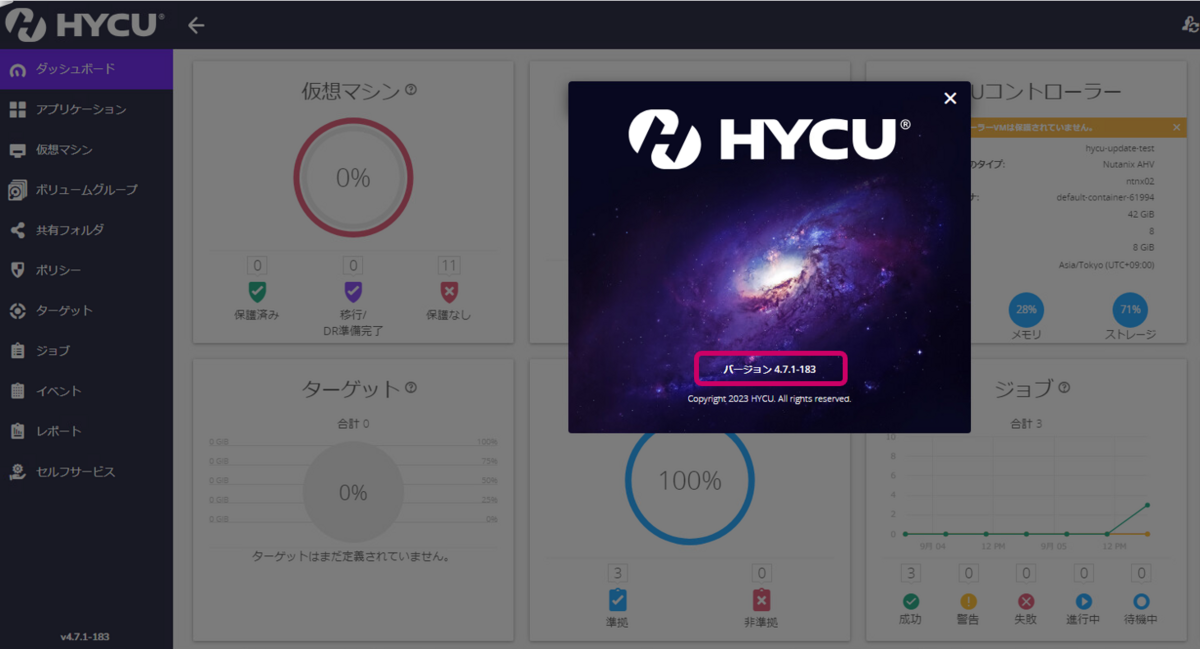Select ダッシュボード in sidebar
This screenshot has height=649, width=1200.
(86, 70)
